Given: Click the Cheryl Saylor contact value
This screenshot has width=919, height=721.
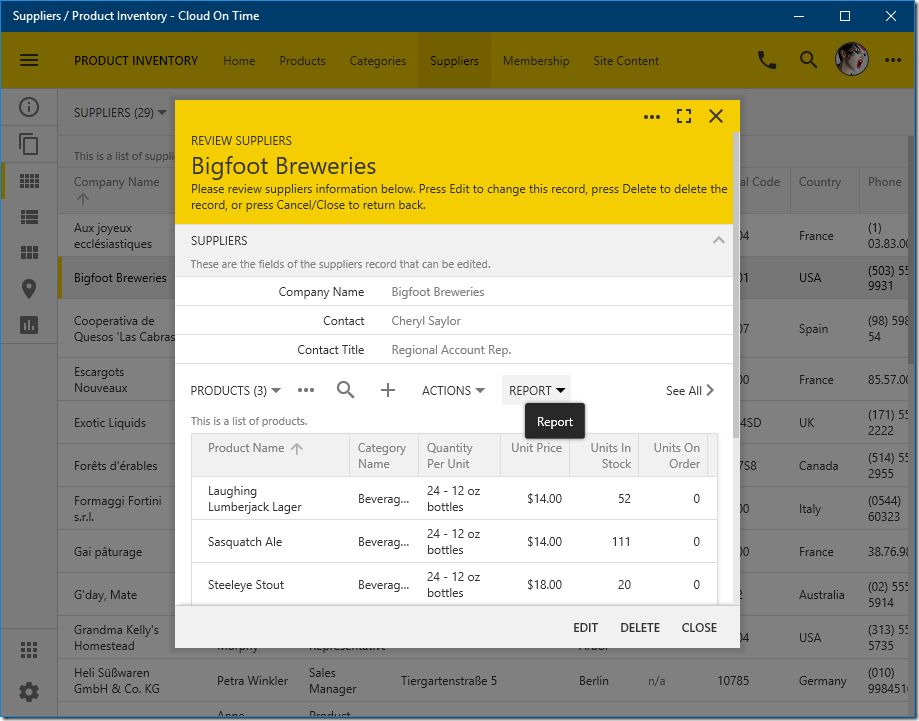Looking at the screenshot, I should (x=426, y=321).
